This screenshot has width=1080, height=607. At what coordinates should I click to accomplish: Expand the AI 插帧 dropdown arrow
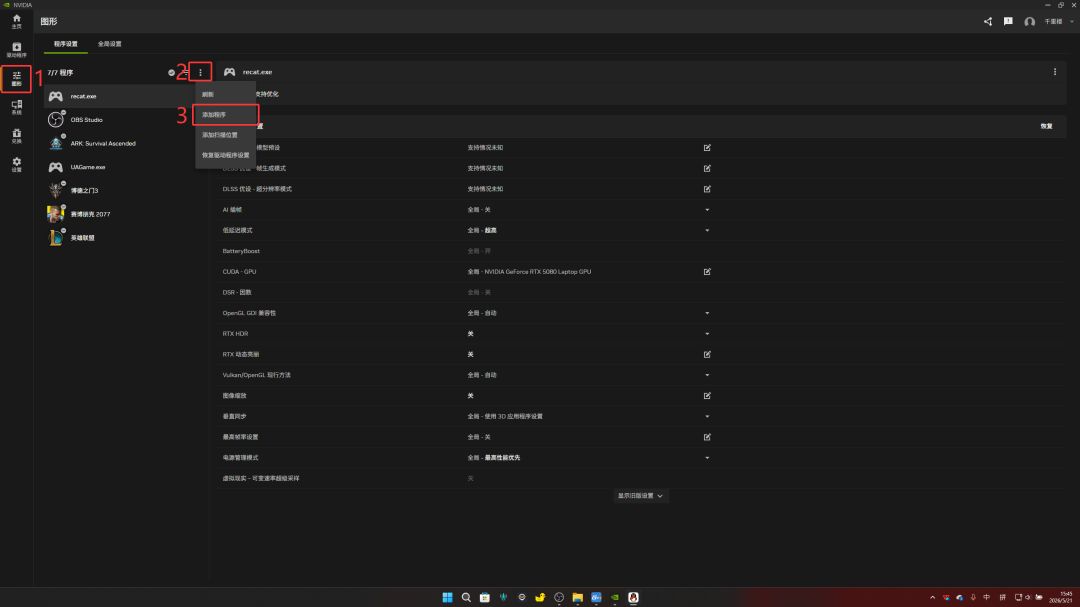pyautogui.click(x=707, y=209)
